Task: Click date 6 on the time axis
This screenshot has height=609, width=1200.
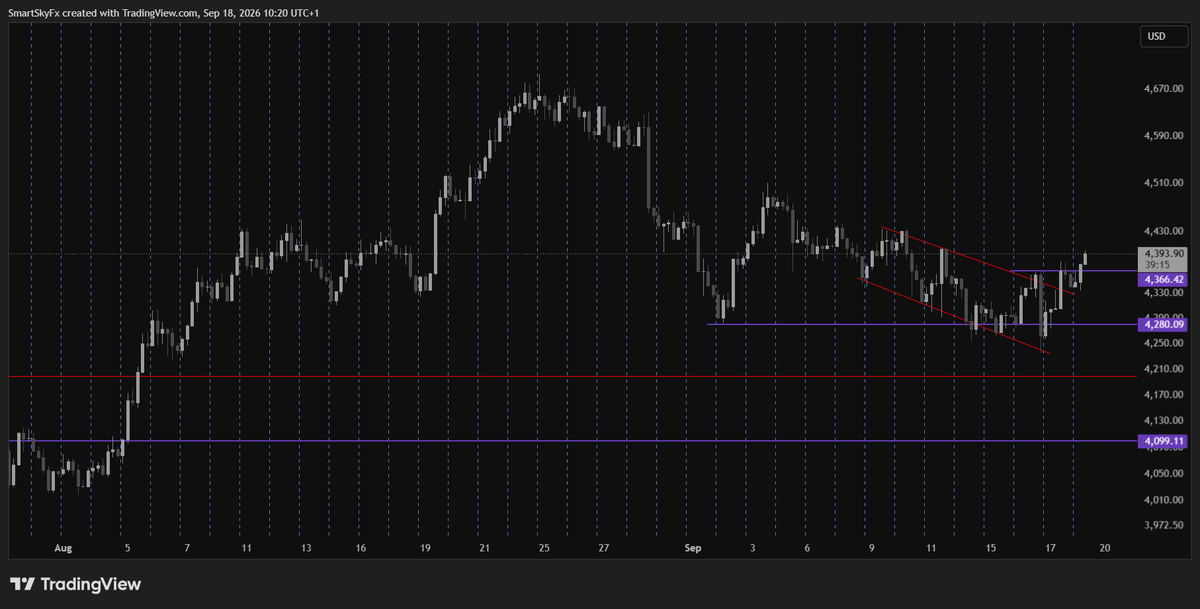Action: 806,549
